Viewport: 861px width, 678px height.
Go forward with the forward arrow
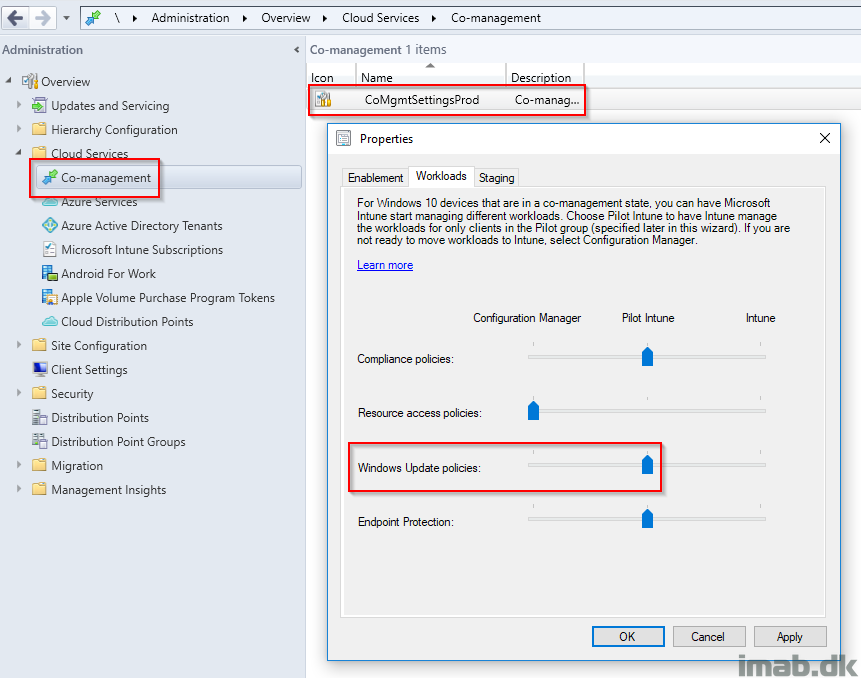point(42,18)
